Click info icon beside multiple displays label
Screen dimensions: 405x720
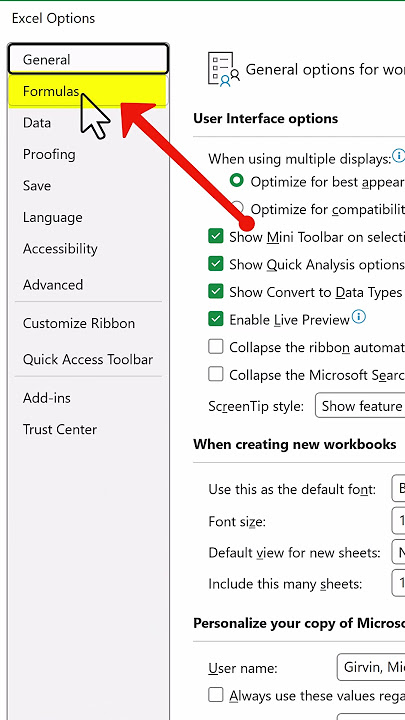tap(399, 156)
